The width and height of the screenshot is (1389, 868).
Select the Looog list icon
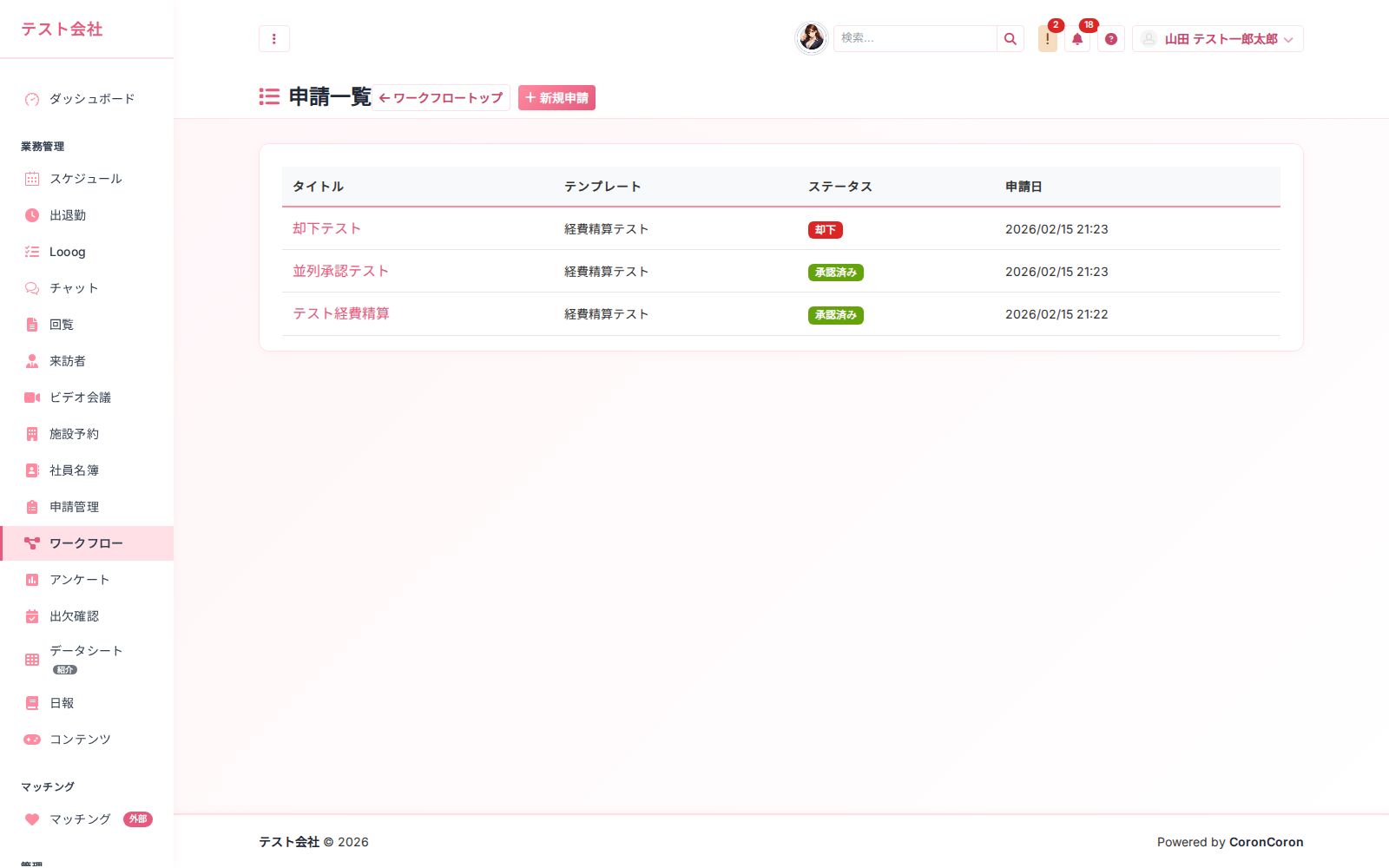click(x=32, y=252)
